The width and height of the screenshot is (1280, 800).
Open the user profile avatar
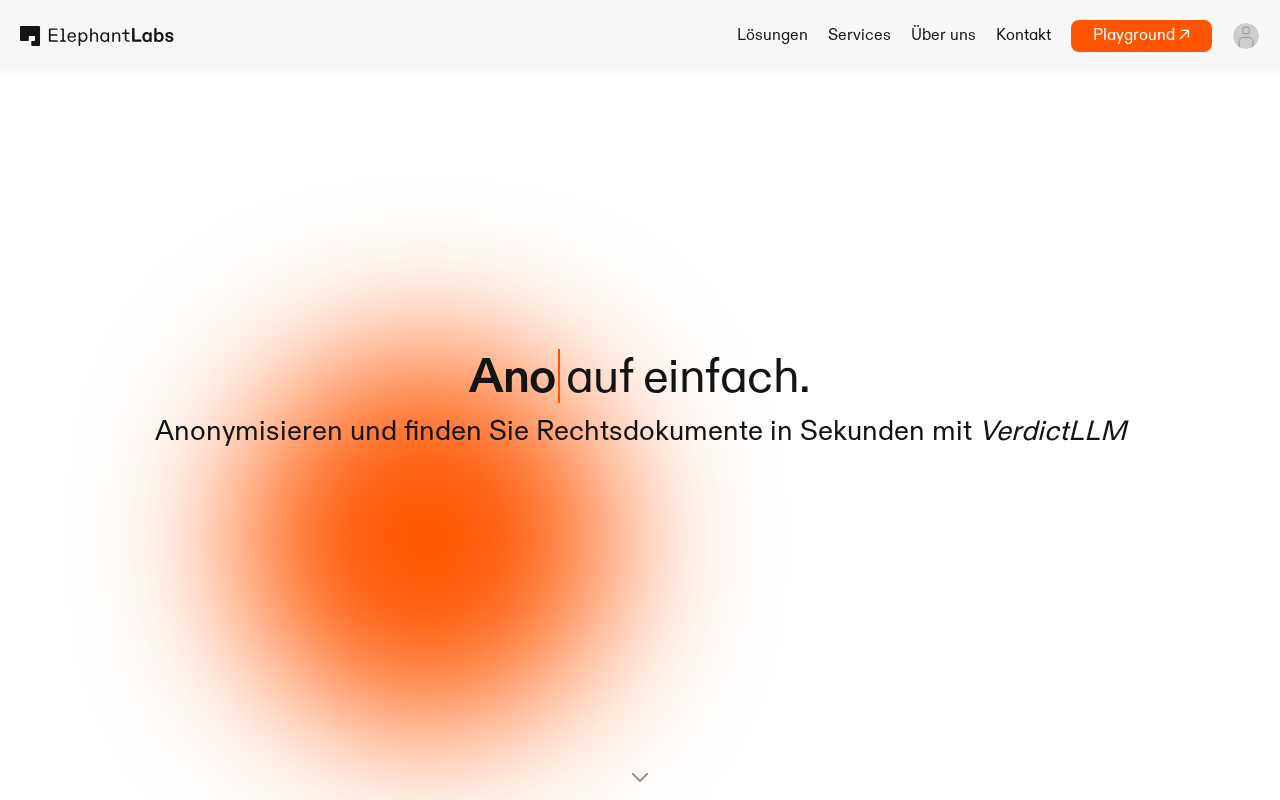[x=1246, y=36]
